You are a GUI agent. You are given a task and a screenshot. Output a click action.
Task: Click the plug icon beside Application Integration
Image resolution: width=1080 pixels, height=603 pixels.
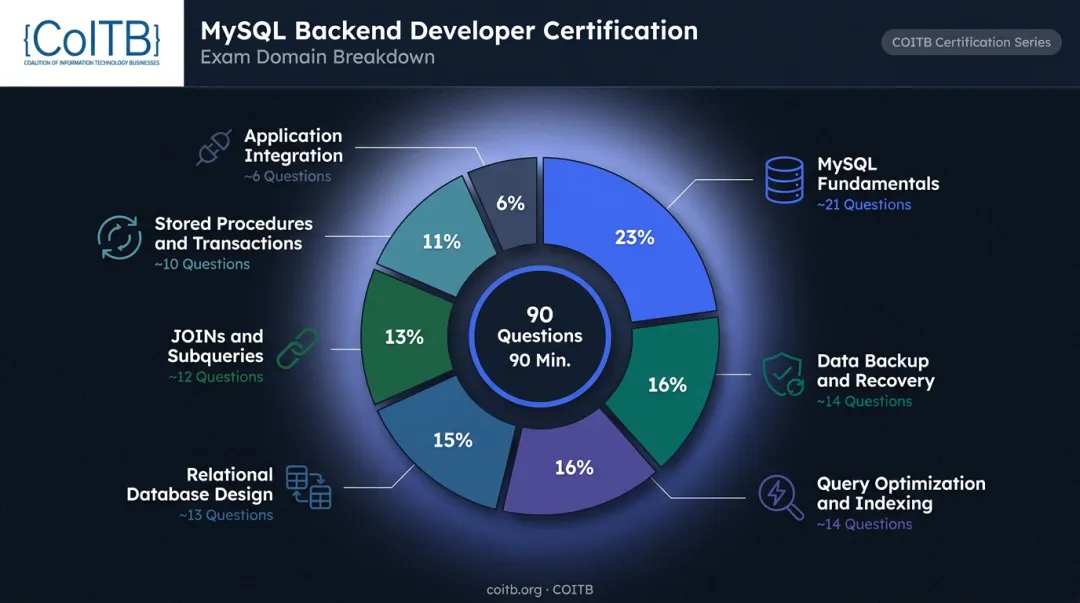(x=214, y=147)
